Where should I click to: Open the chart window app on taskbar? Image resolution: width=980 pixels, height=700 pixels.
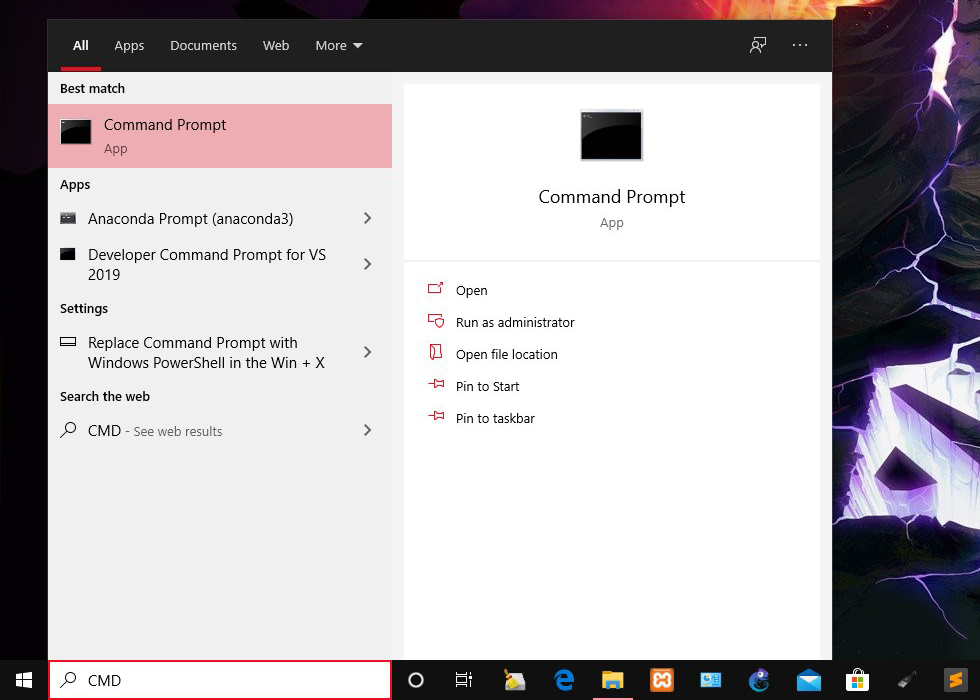[711, 680]
